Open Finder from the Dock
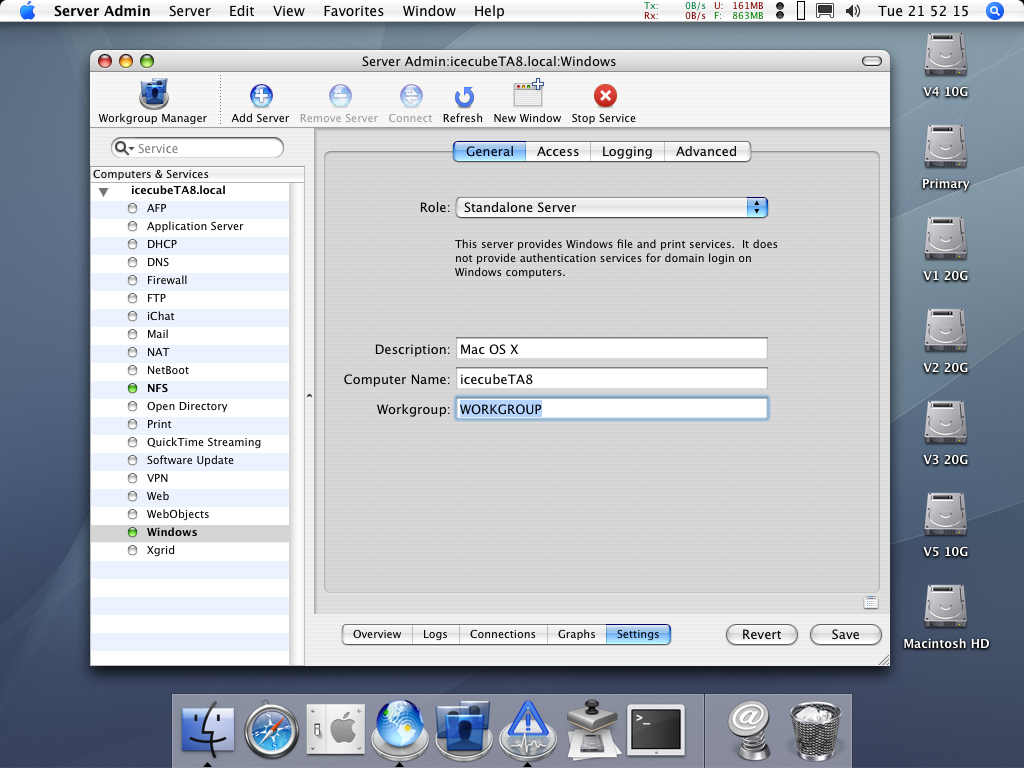 pos(208,728)
